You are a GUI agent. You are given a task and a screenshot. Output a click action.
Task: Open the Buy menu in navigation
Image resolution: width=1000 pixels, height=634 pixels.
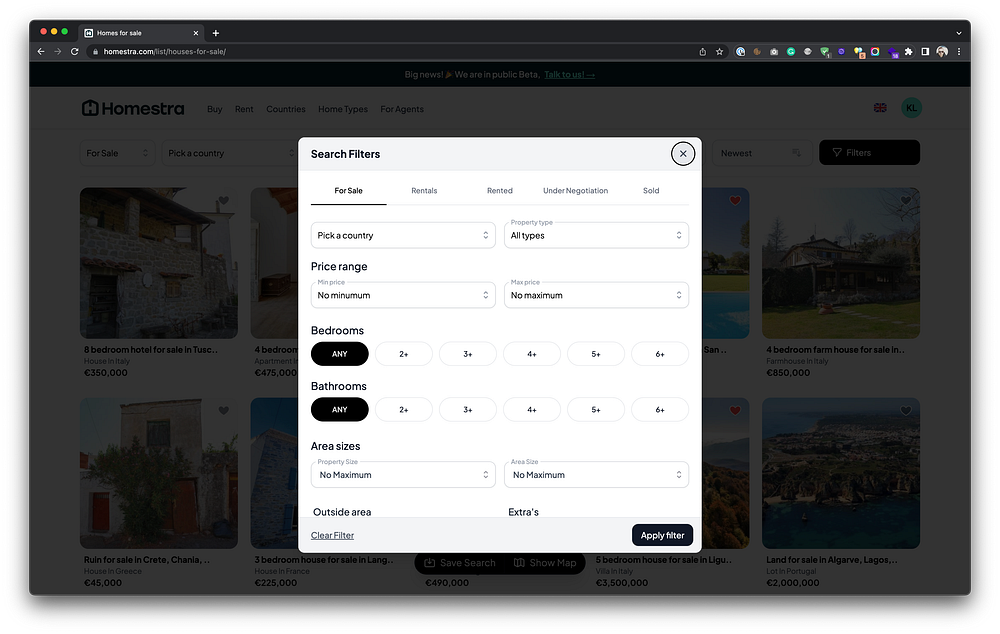tap(214, 109)
